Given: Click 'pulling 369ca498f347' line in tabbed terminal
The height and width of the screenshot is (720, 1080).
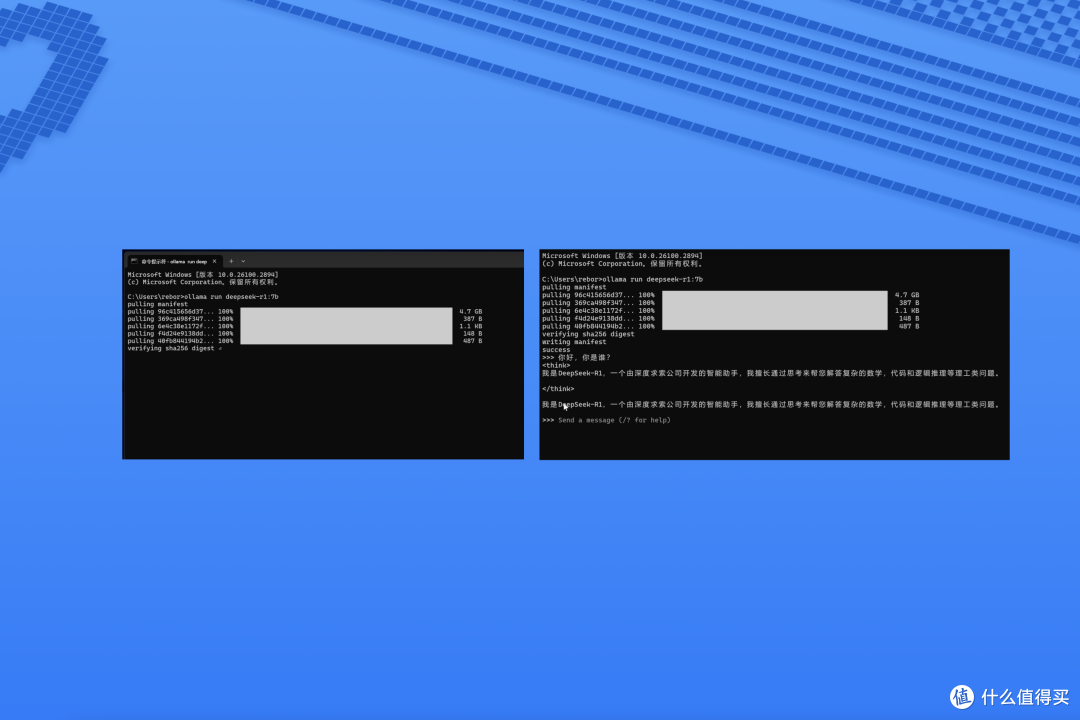Looking at the screenshot, I should [x=180, y=319].
